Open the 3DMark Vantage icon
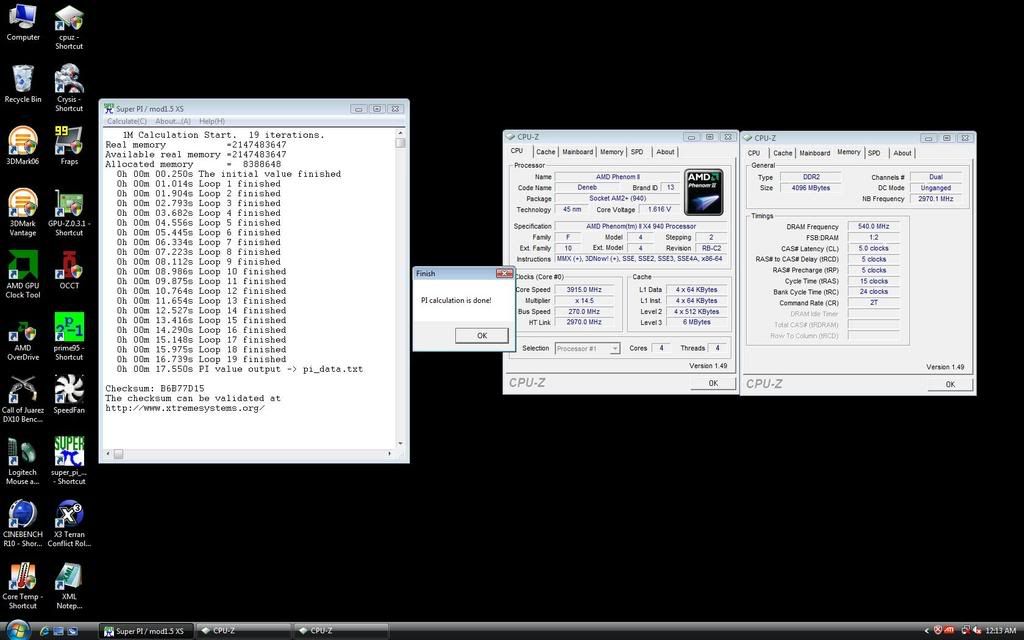 (23, 212)
